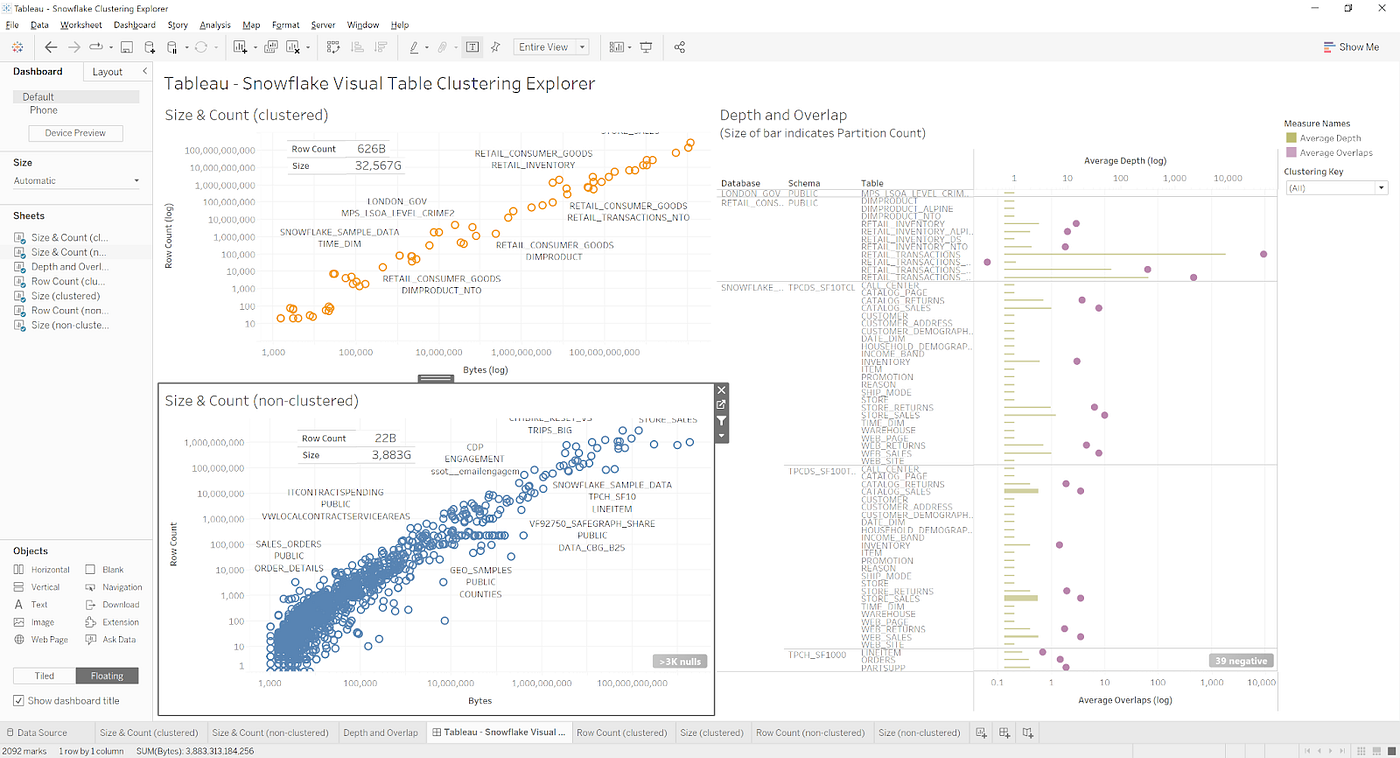This screenshot has height=758, width=1400.
Task: Select the Floating layout toggle
Action: [x=107, y=676]
